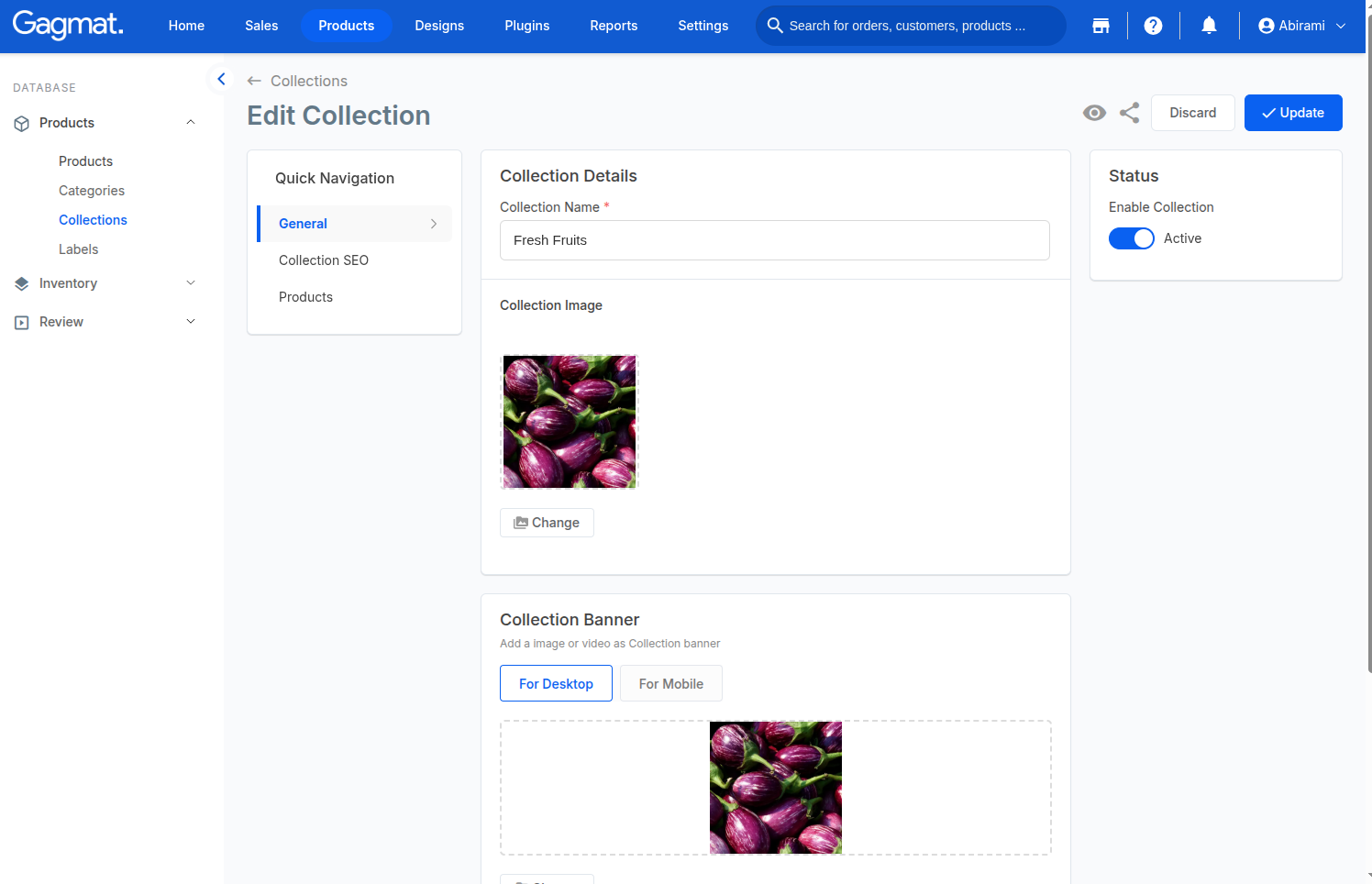Click the banner image in dashed area
Screen dimensions: 1372x884
(776, 788)
